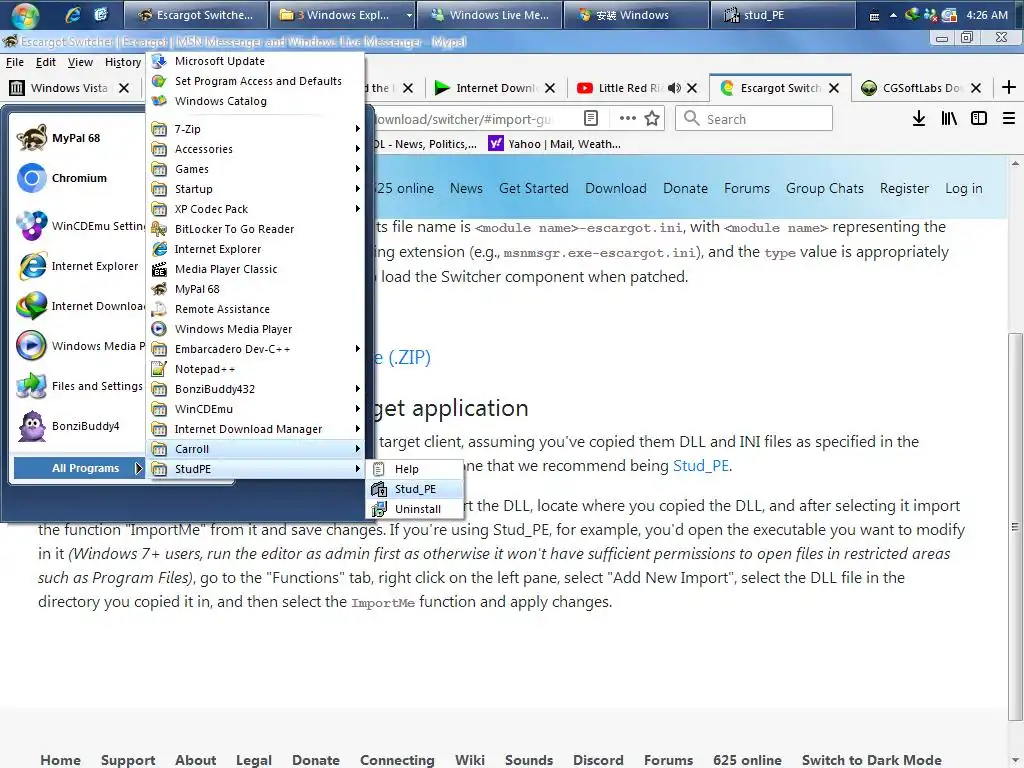The height and width of the screenshot is (768, 1024).
Task: Launch Notepad++
Action: (x=255, y=369)
